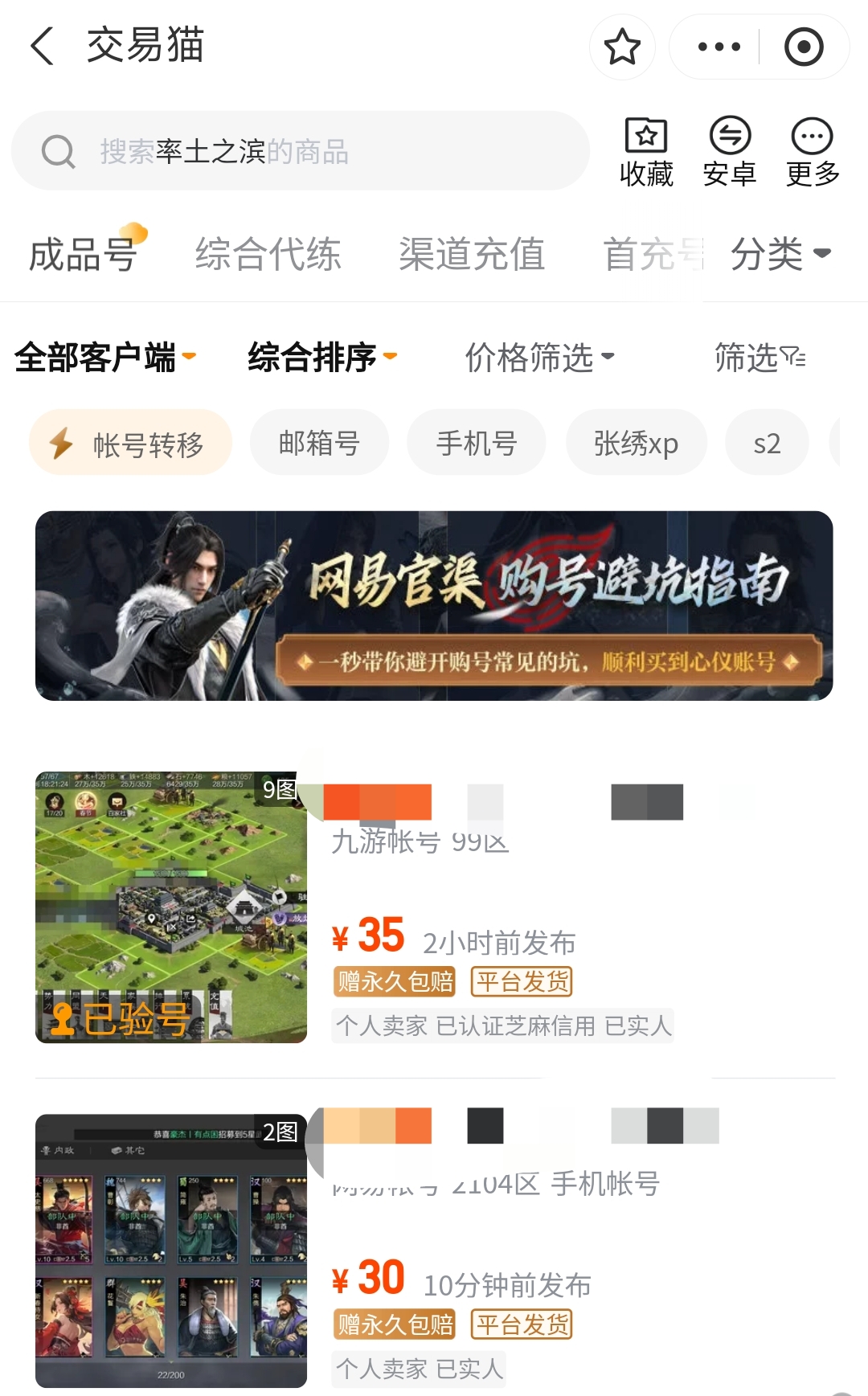Switch platform via 安卓 icon

(730, 152)
